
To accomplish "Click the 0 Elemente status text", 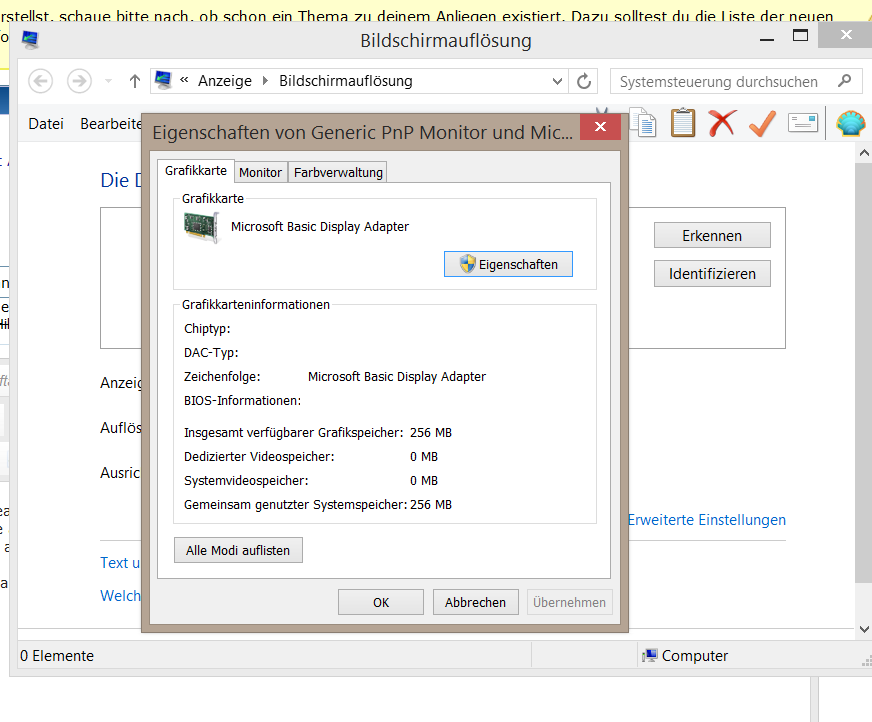I will (57, 656).
